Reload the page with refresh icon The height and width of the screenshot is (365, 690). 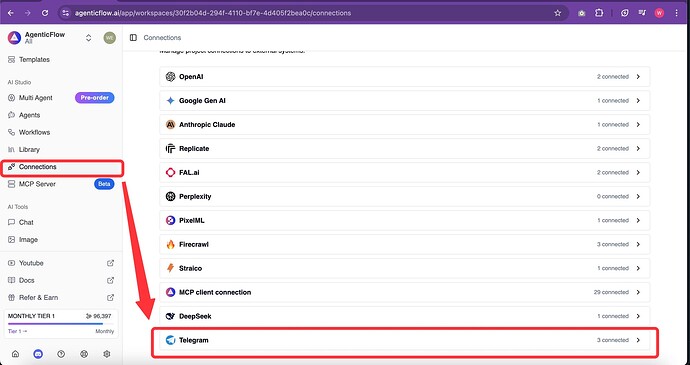[45, 13]
